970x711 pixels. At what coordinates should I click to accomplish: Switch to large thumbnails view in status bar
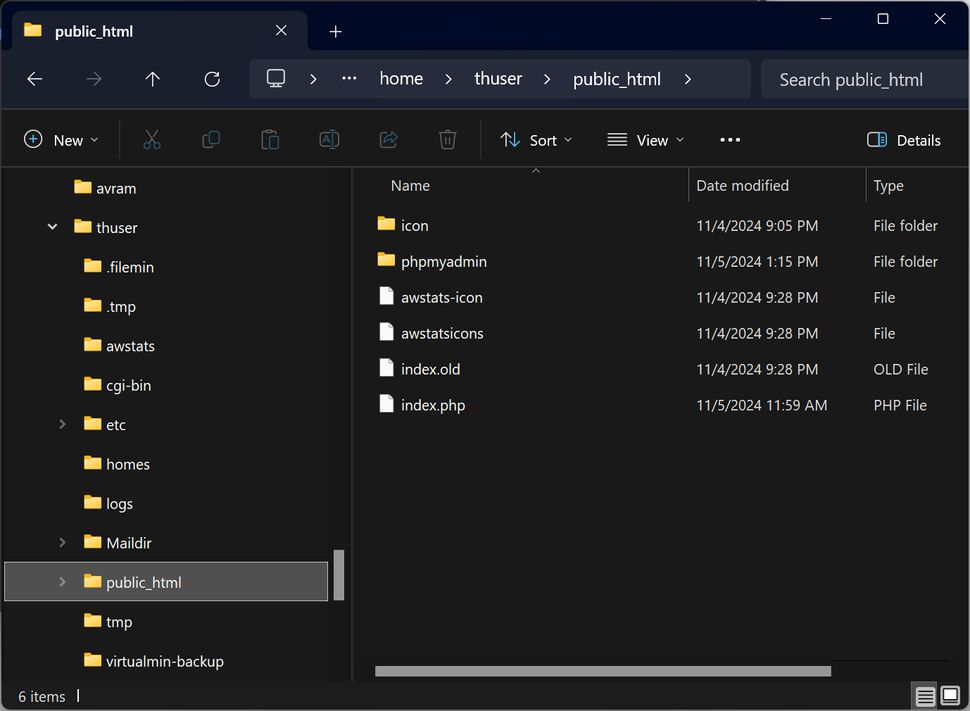click(949, 695)
